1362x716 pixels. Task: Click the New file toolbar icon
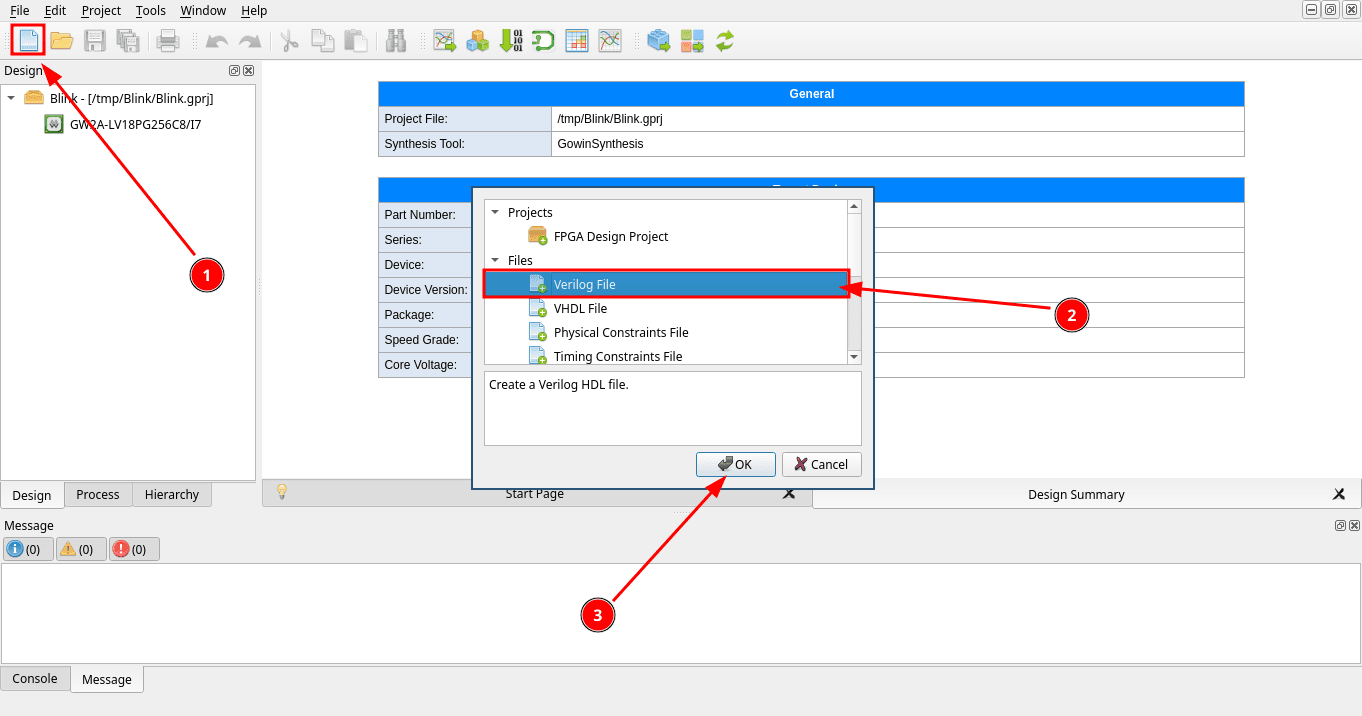click(28, 40)
